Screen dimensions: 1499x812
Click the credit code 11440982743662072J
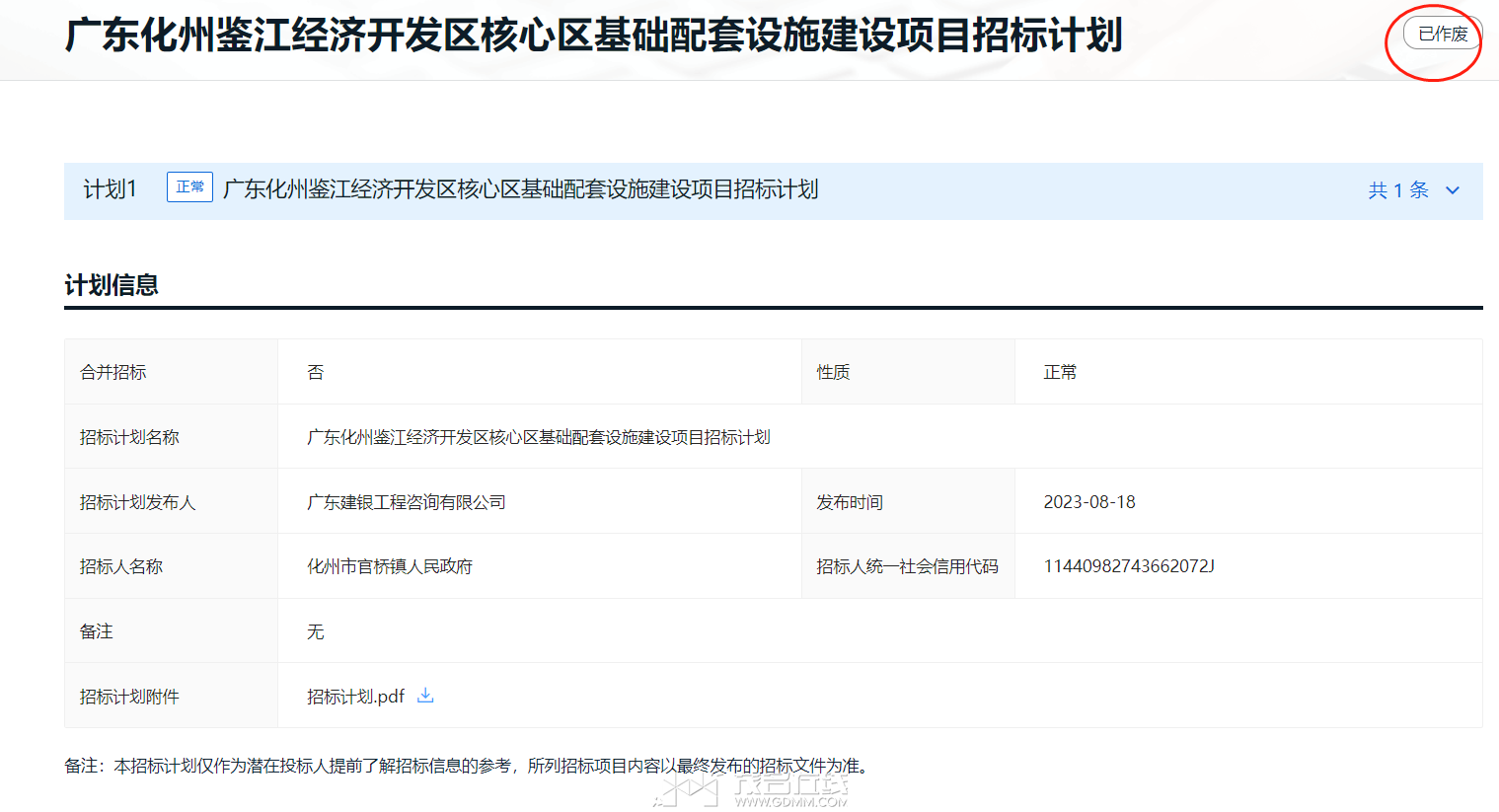tap(1129, 566)
